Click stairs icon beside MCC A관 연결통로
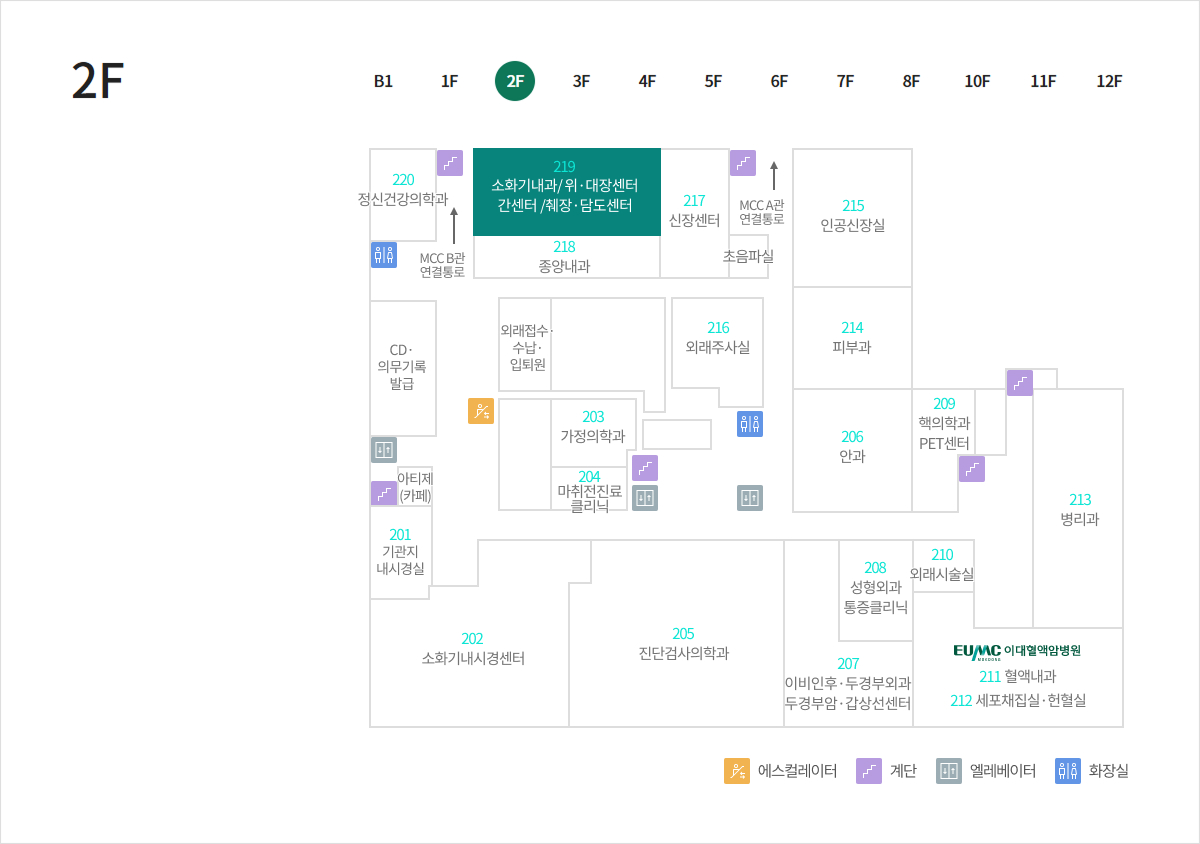1200x844 pixels. coord(743,163)
